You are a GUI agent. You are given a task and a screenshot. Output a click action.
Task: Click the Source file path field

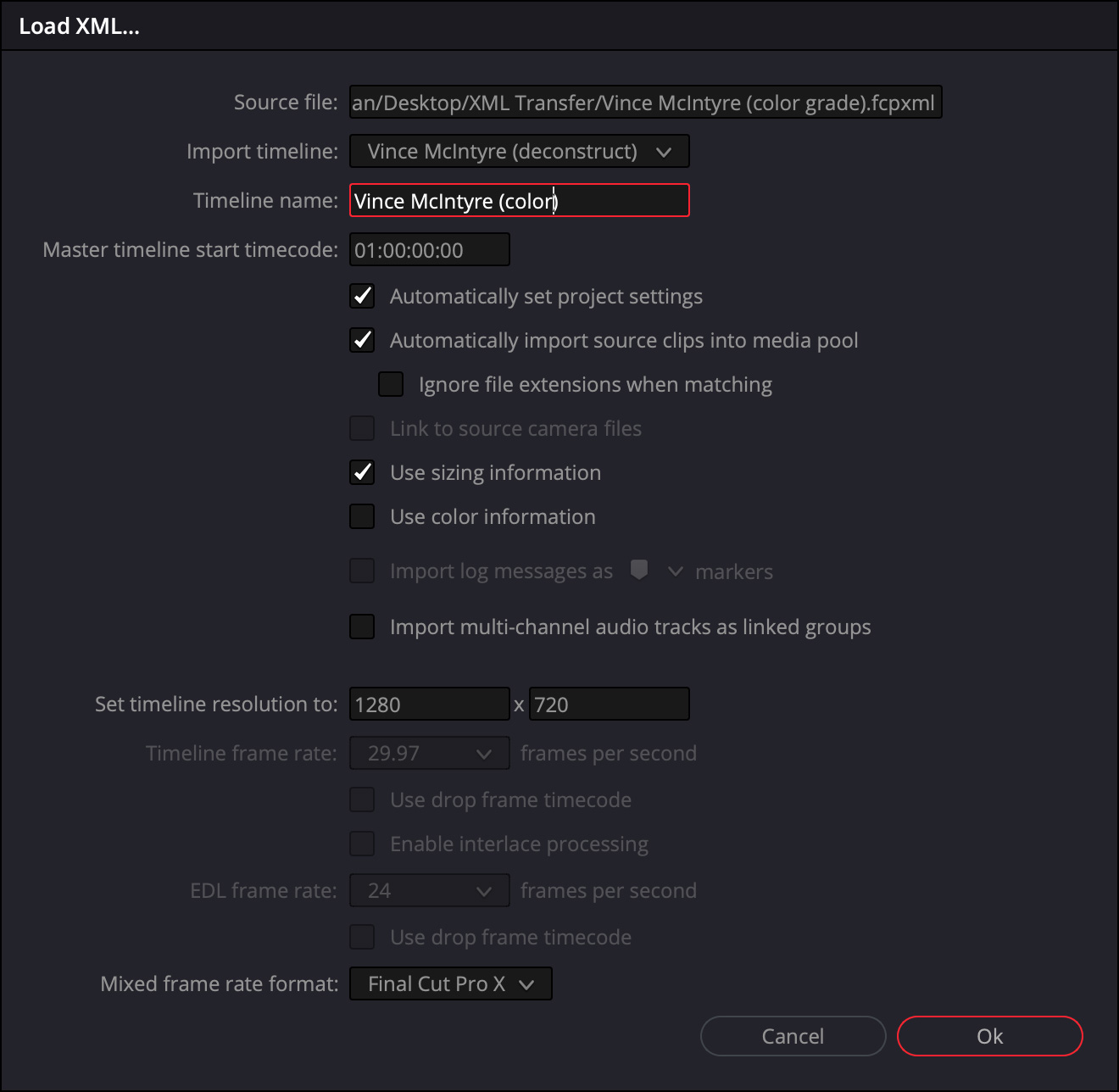(645, 103)
